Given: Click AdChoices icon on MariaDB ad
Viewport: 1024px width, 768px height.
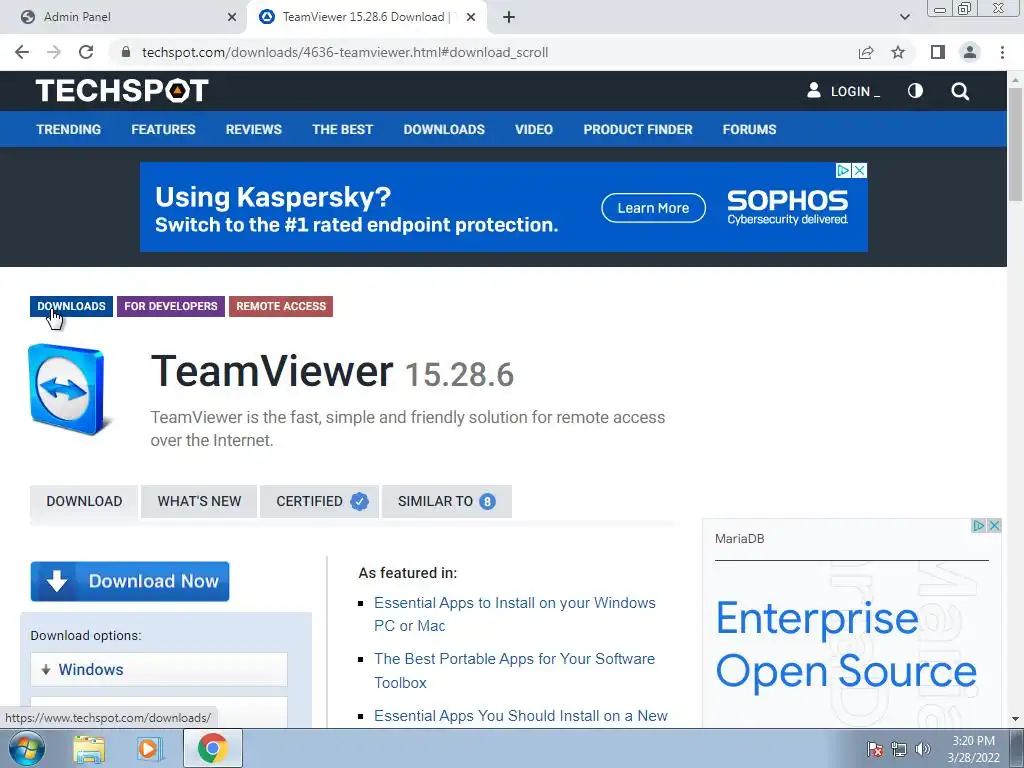Looking at the screenshot, I should click(x=978, y=526).
